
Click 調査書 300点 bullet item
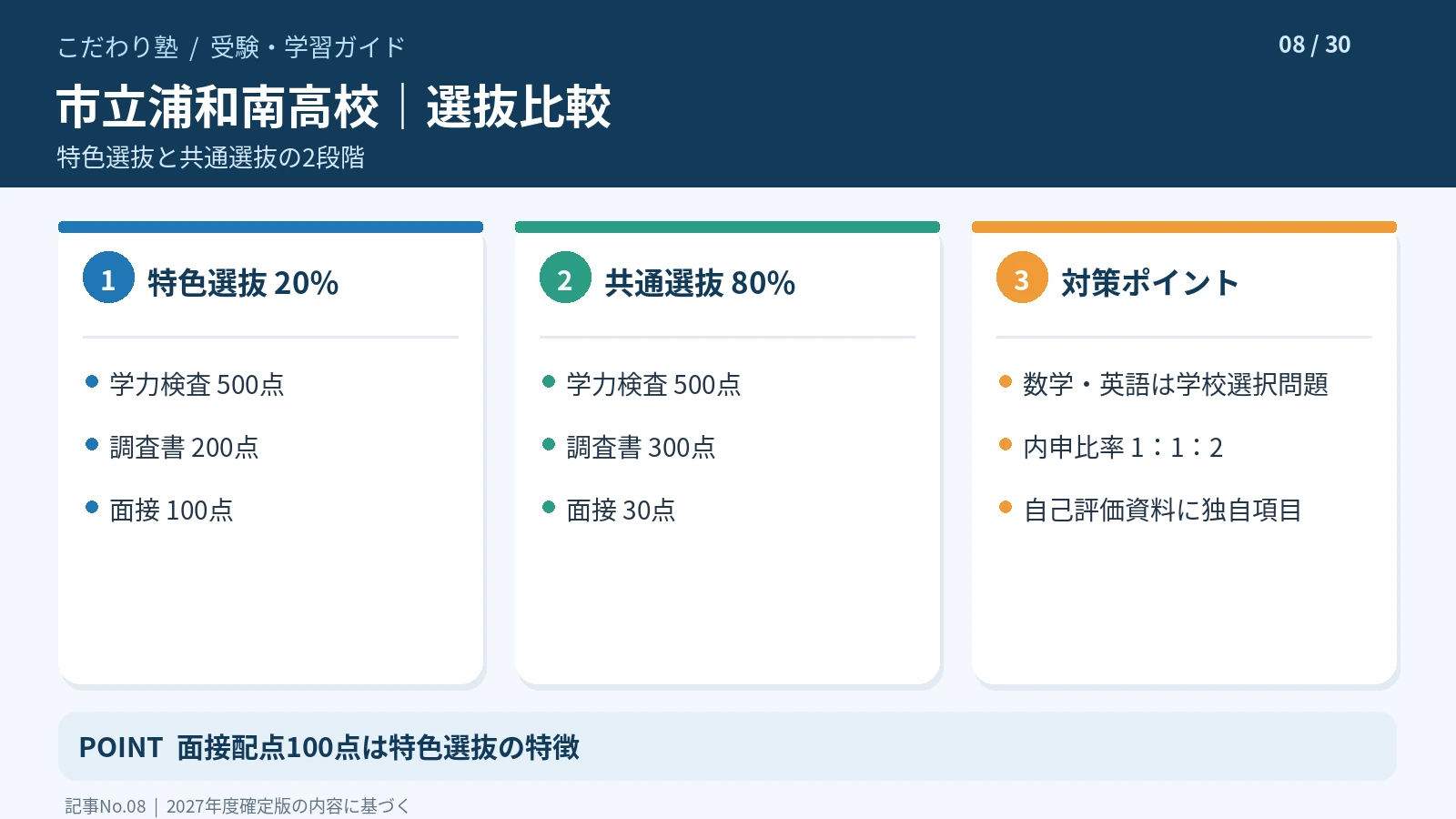click(x=641, y=447)
